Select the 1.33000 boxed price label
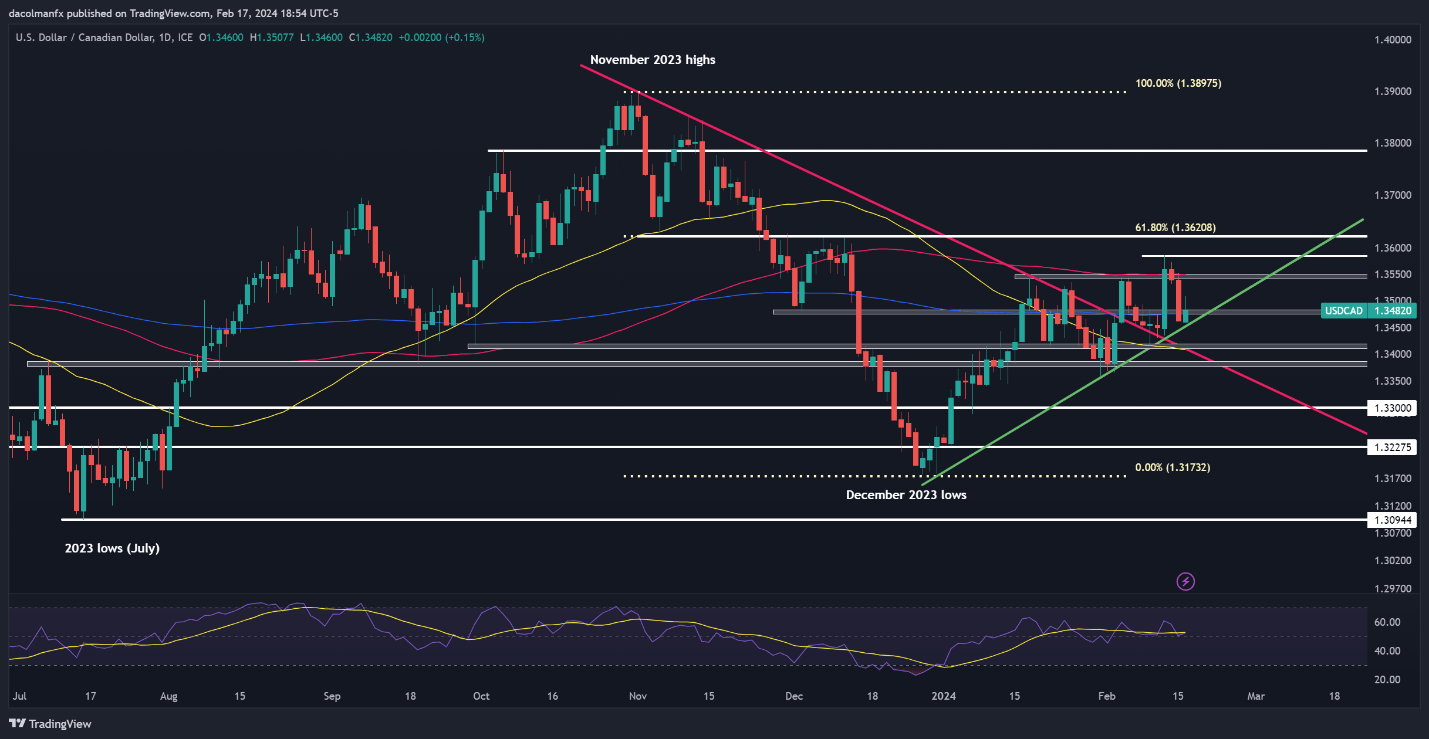The height and width of the screenshot is (739, 1429). (1392, 408)
